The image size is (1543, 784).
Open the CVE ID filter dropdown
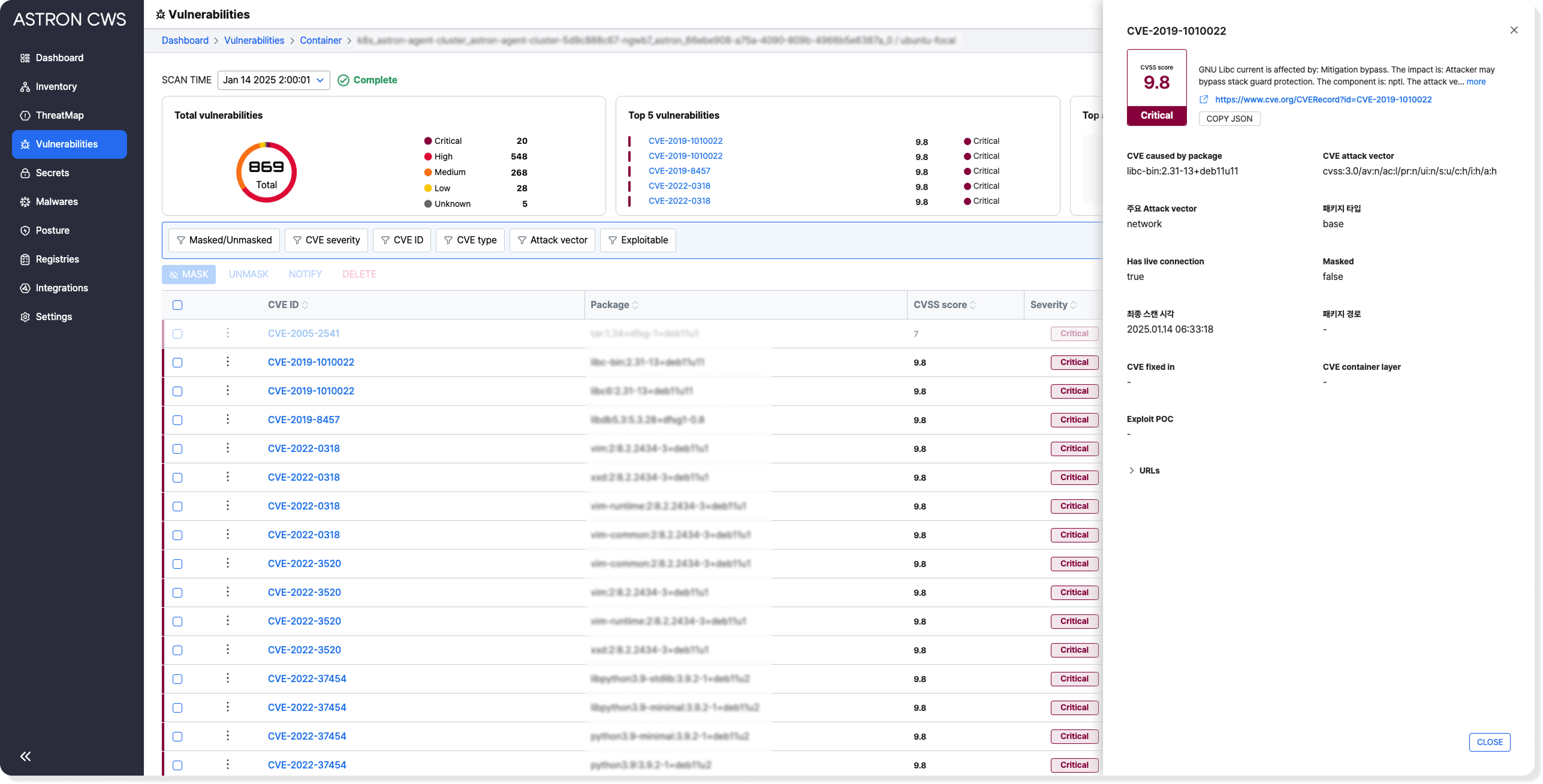[402, 240]
